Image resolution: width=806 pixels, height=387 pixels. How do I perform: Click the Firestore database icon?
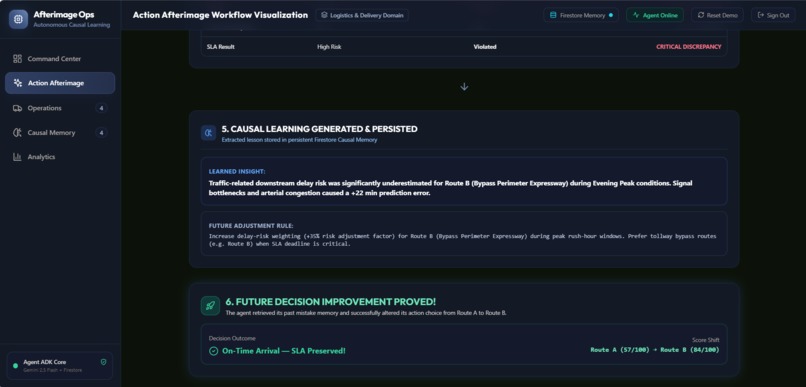pyautogui.click(x=553, y=15)
